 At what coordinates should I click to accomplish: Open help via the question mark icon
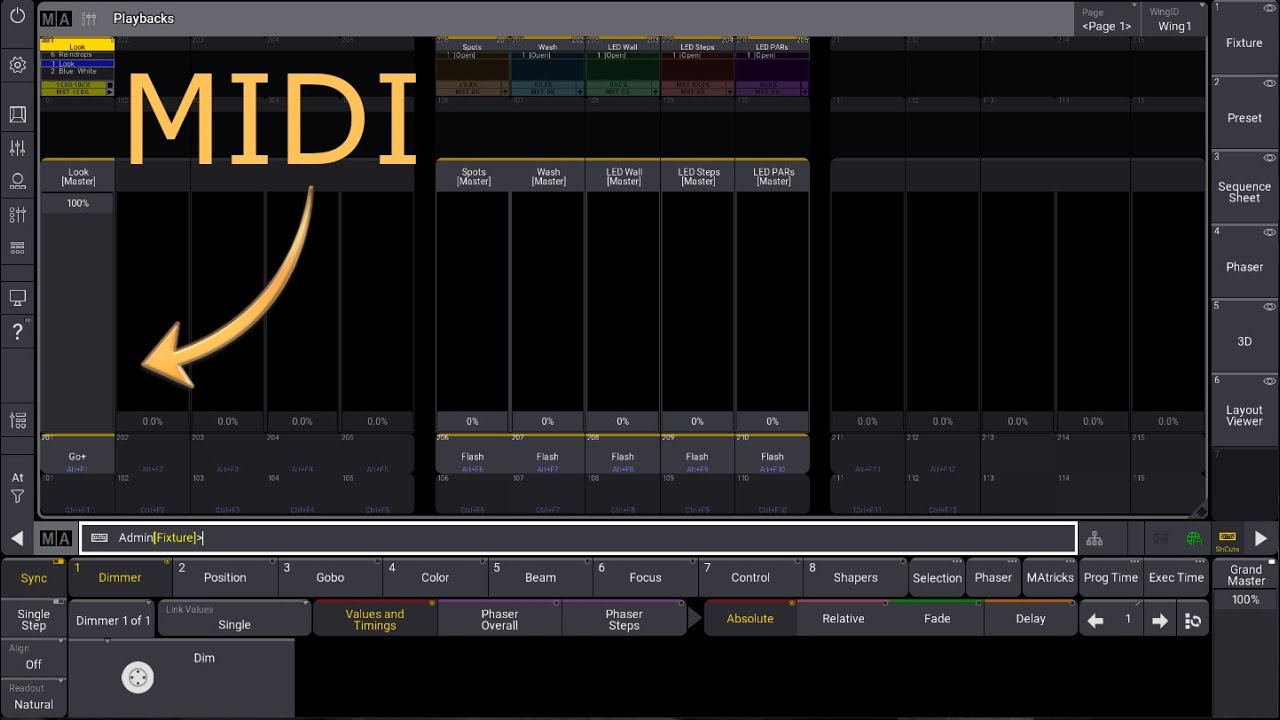17,332
